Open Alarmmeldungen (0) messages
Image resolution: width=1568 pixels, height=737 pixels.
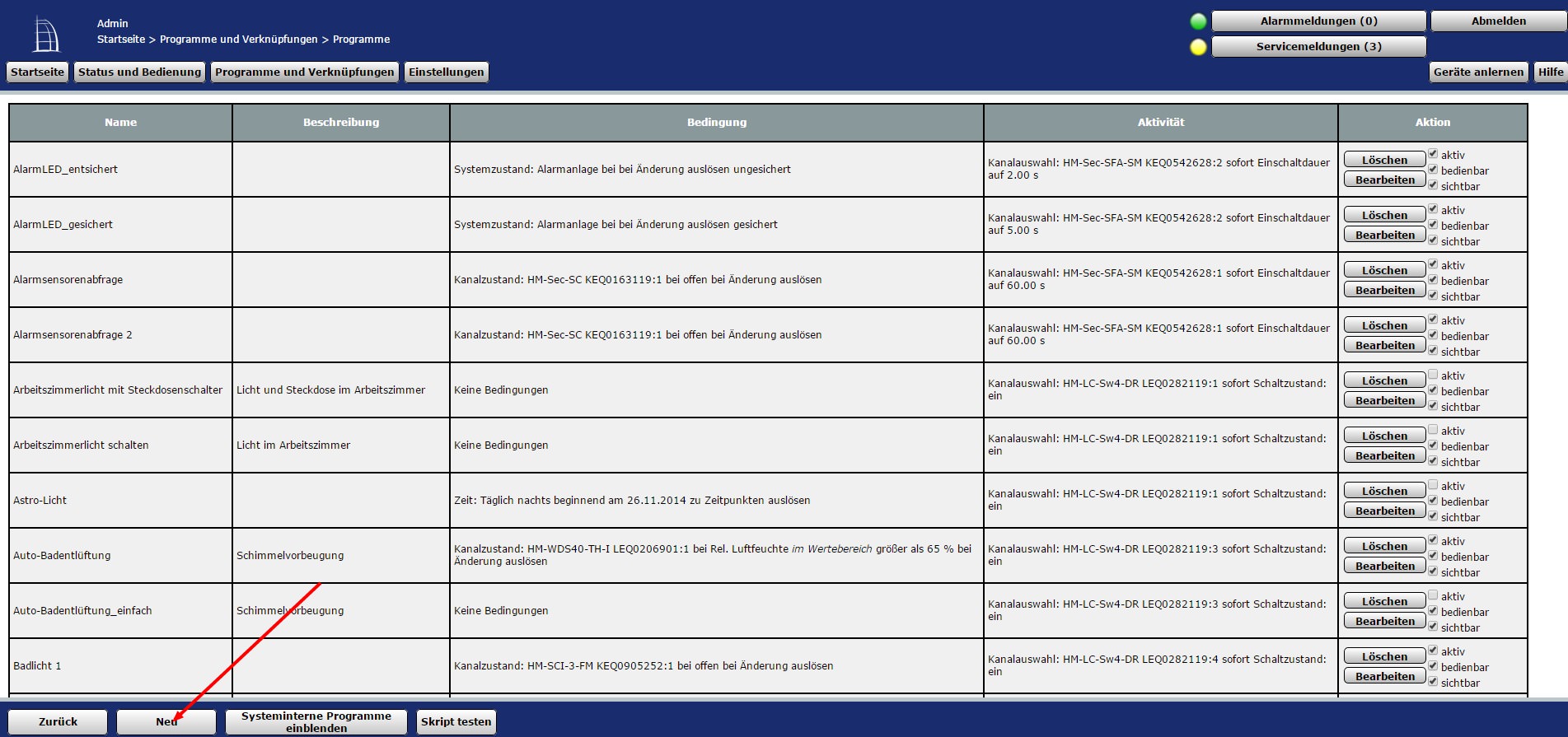(1318, 21)
